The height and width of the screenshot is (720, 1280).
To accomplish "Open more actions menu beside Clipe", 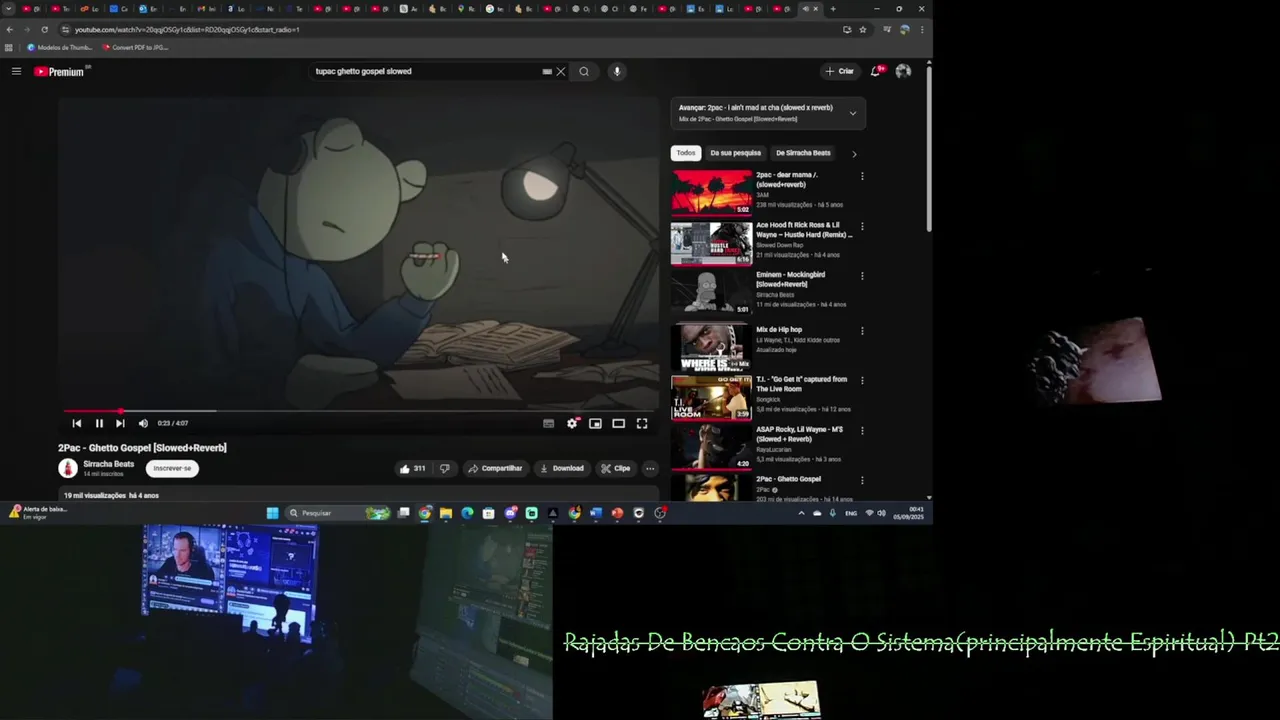I will click(650, 468).
